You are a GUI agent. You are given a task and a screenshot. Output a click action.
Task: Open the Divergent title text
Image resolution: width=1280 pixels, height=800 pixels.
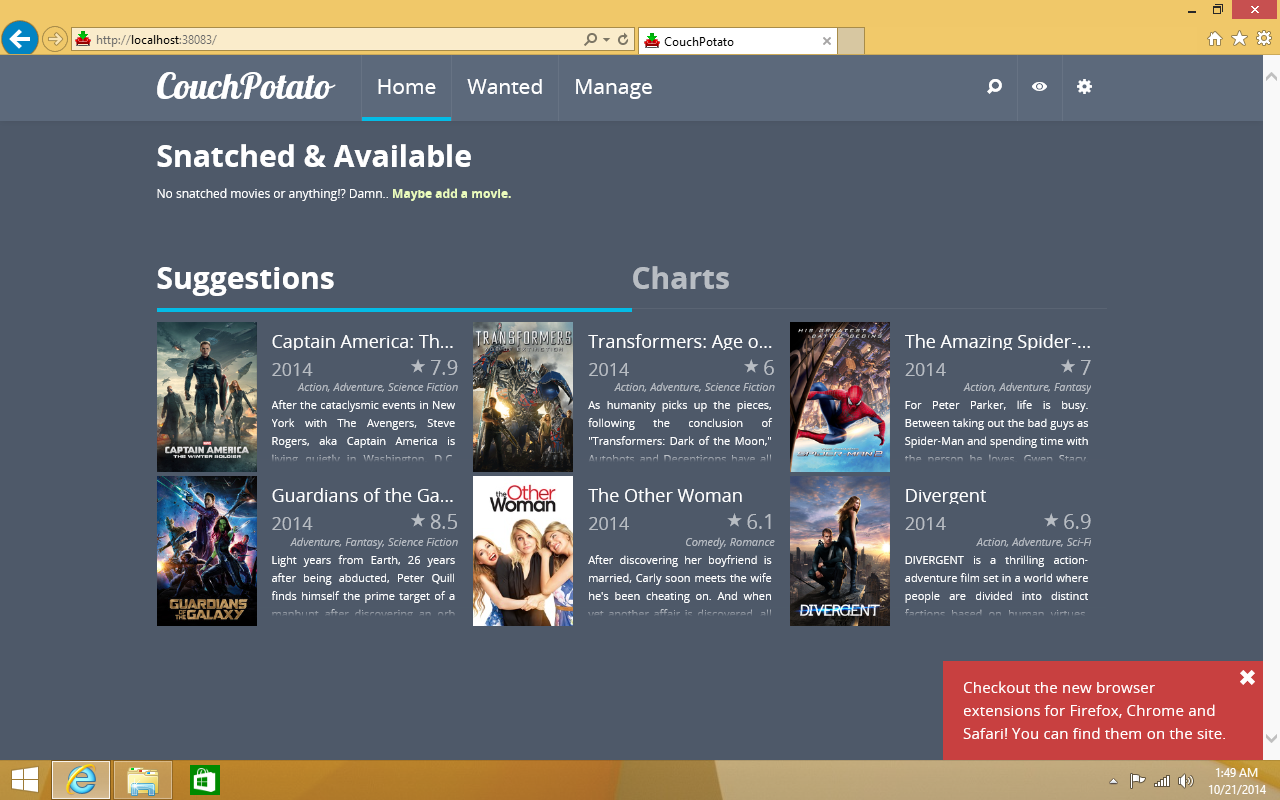945,495
